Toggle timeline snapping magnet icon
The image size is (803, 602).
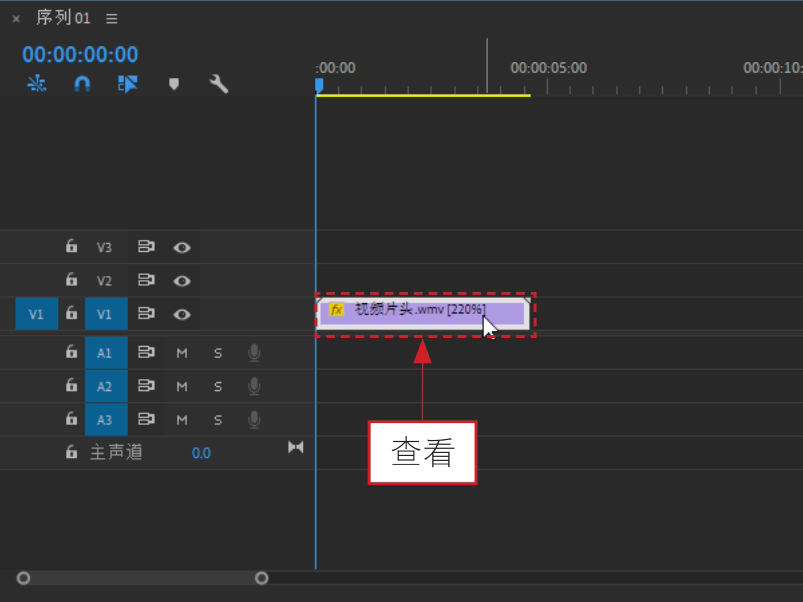click(x=82, y=83)
